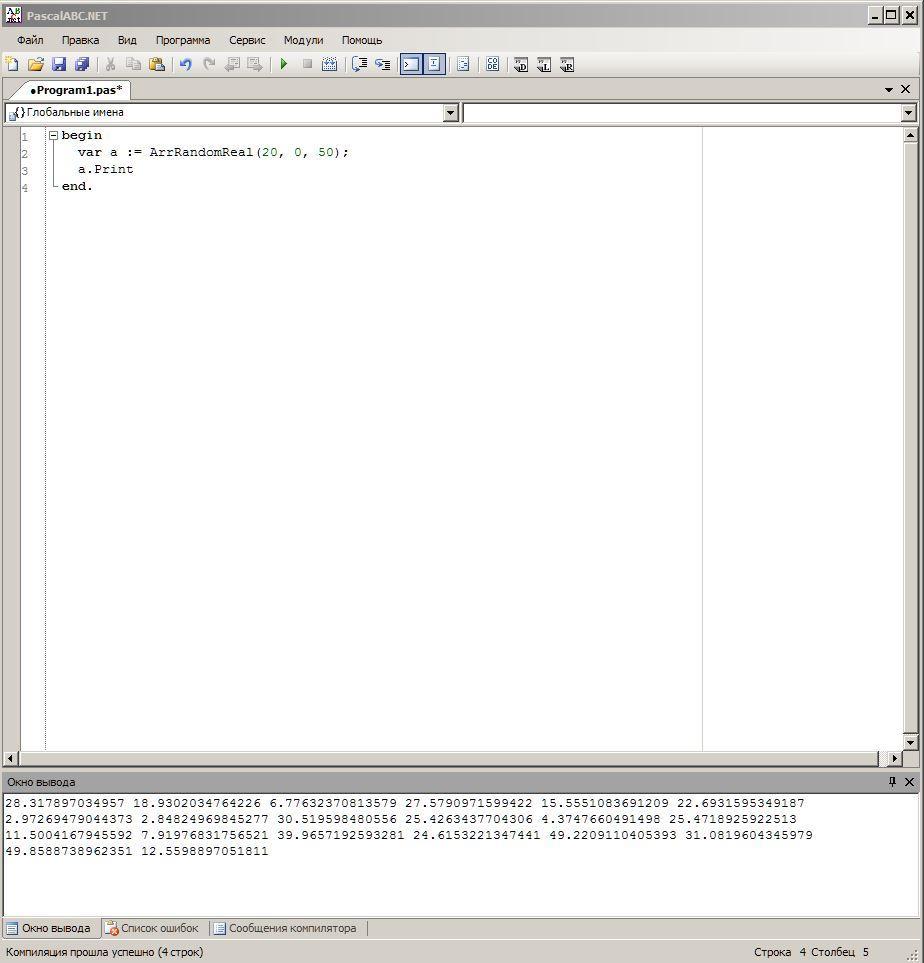The image size is (924, 963).
Task: Open the Правка menu
Action: click(x=80, y=41)
